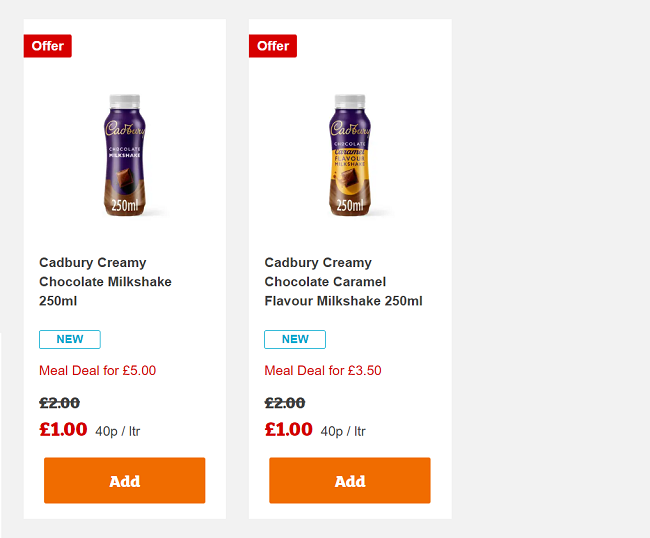Screen dimensions: 650x538
Task: Click 40p / ltr on Chocolate Milkshake card
Action: [118, 432]
